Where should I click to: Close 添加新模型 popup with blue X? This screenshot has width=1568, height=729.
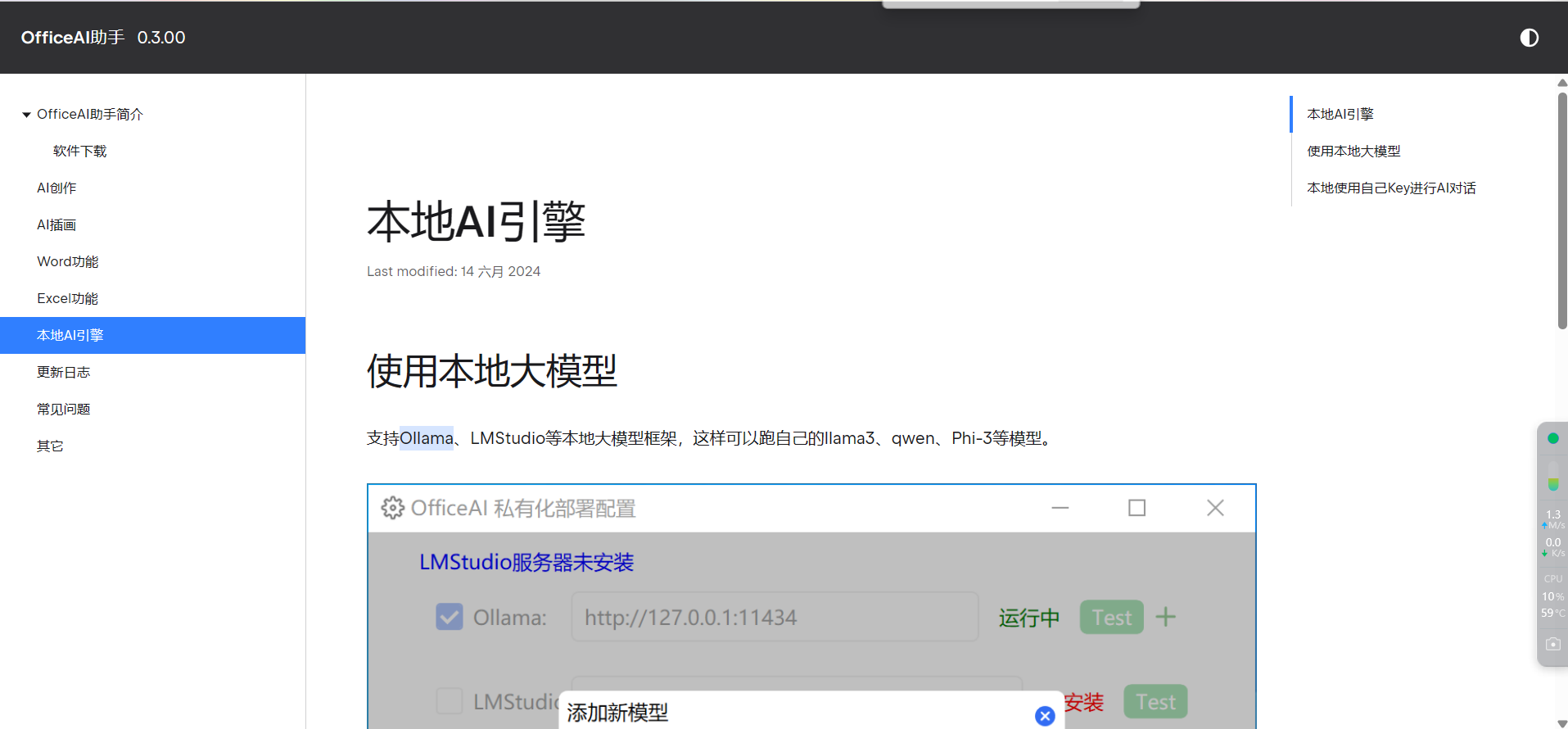1045,716
